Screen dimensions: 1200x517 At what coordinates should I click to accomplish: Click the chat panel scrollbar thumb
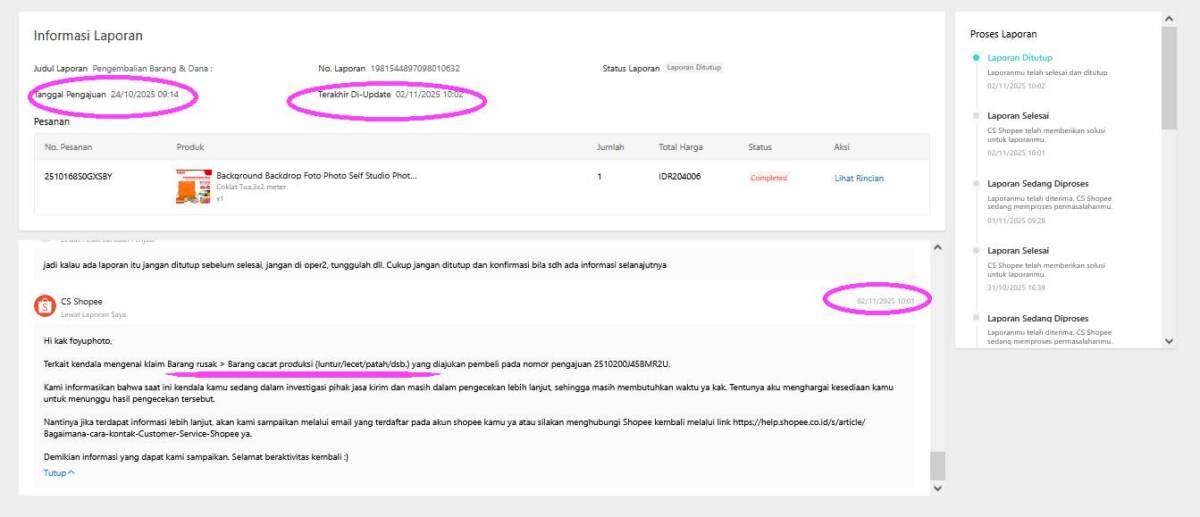(x=937, y=465)
